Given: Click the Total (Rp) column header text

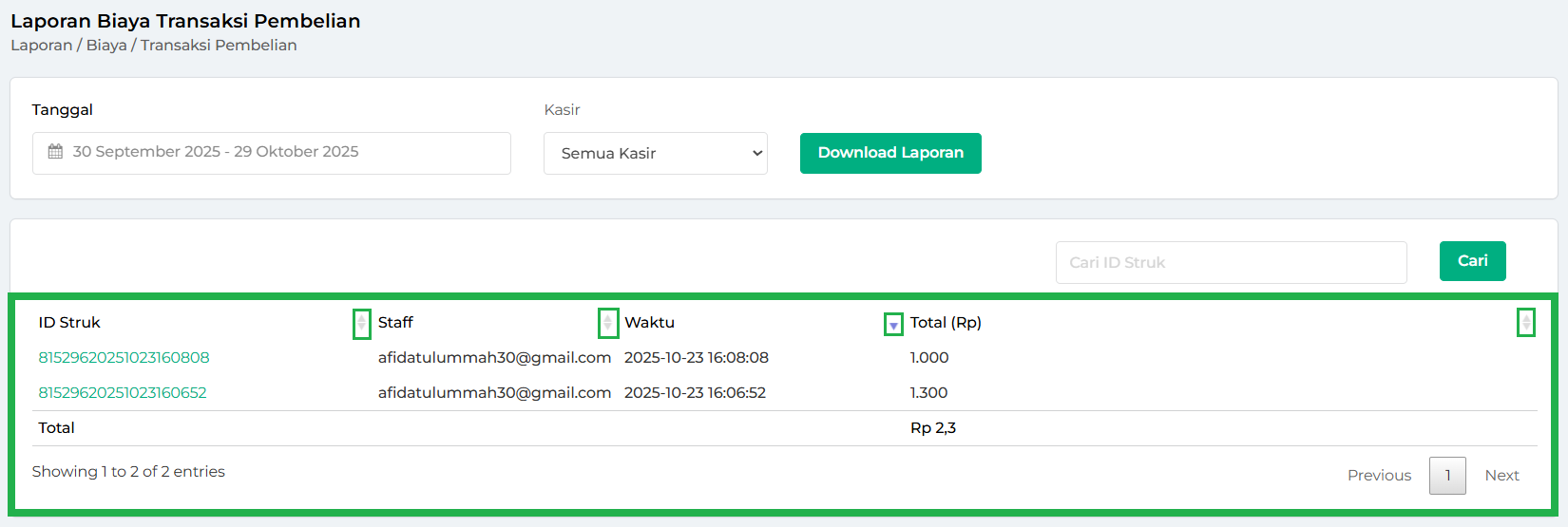Looking at the screenshot, I should [946, 323].
